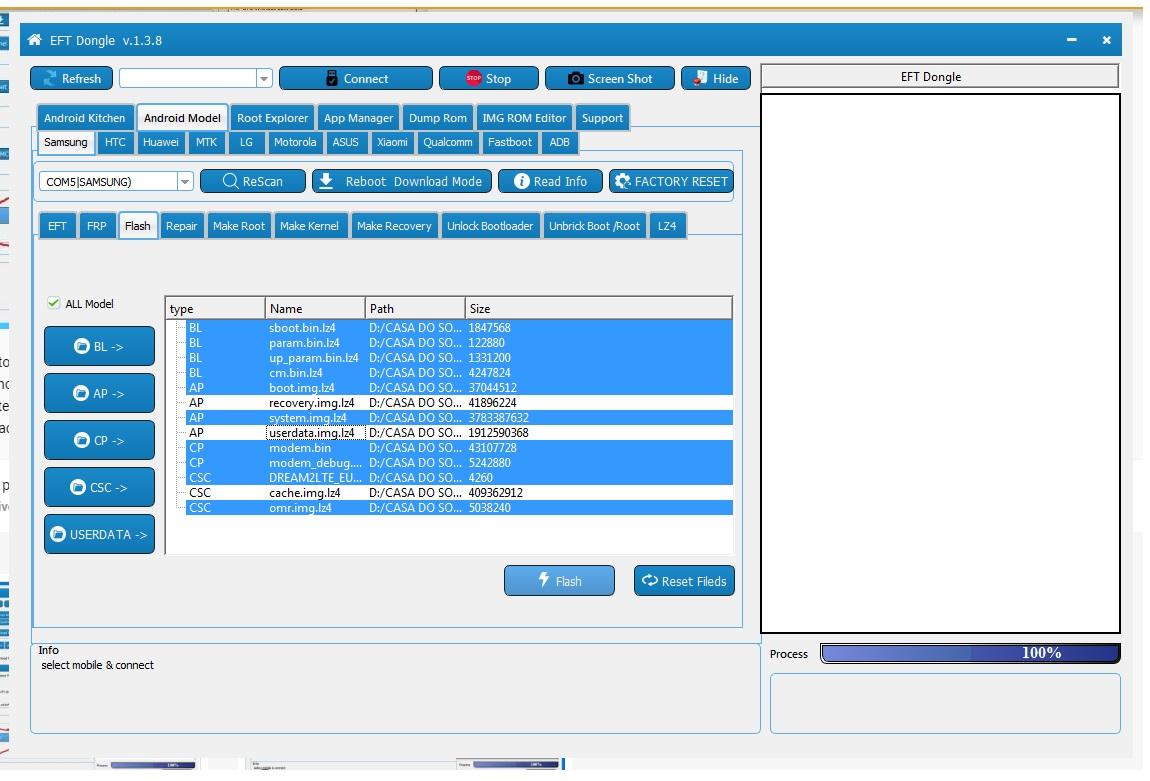This screenshot has width=1150, height=781.
Task: Select the Dump Rom tab
Action: coord(438,118)
